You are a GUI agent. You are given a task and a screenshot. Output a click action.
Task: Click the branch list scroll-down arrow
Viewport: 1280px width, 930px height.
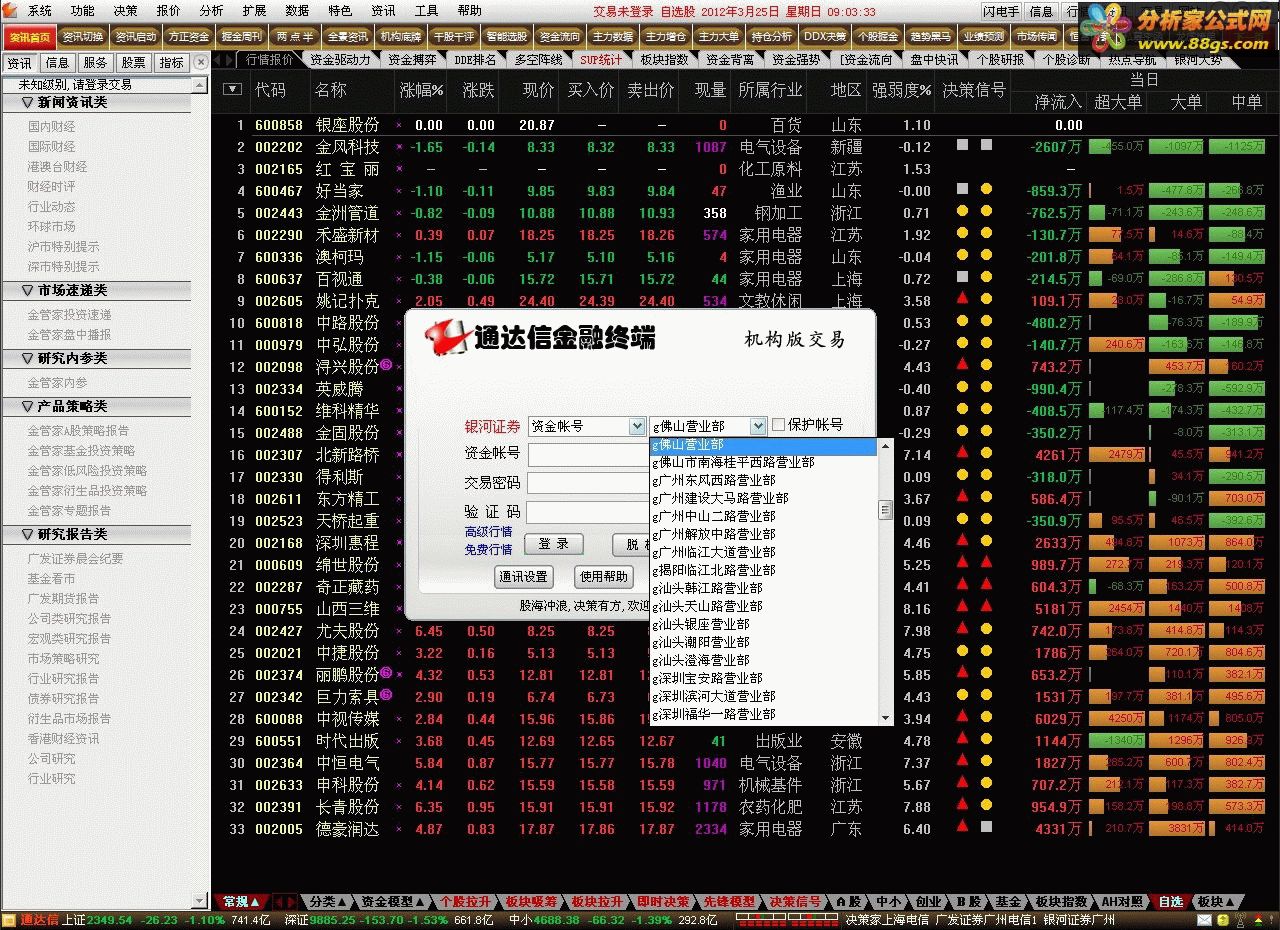pos(885,717)
